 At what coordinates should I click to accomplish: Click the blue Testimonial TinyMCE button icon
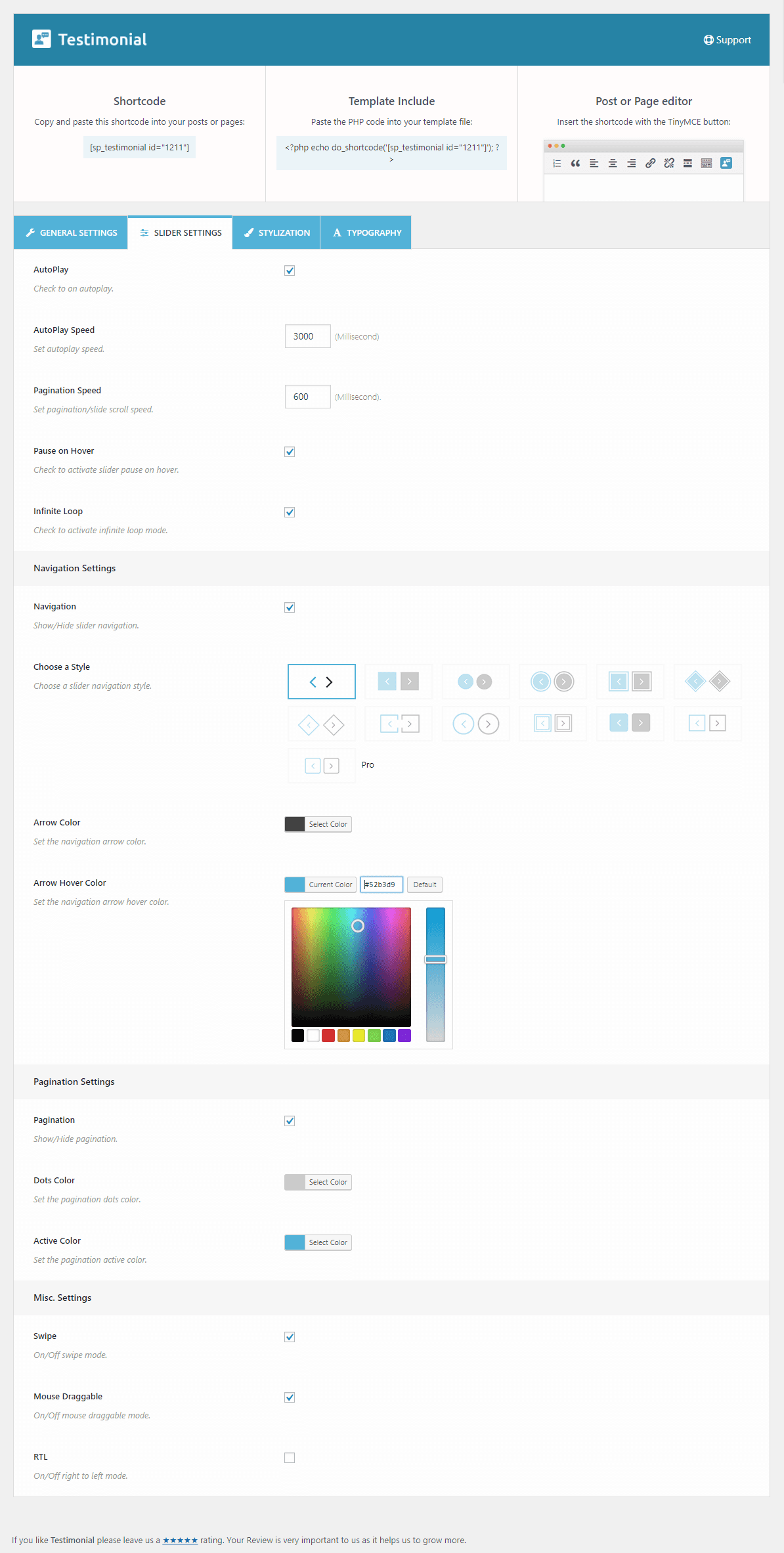point(726,163)
